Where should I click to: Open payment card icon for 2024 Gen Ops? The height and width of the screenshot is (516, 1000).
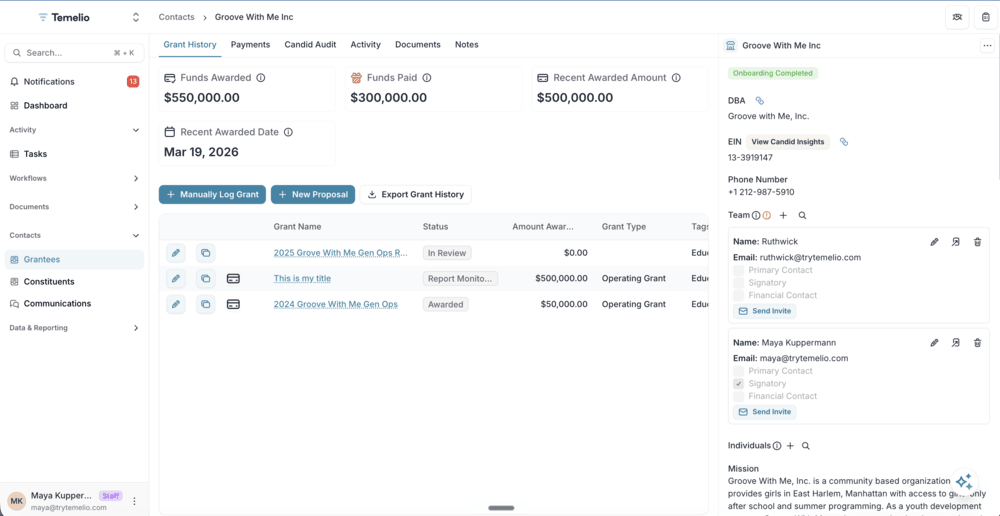(233, 304)
